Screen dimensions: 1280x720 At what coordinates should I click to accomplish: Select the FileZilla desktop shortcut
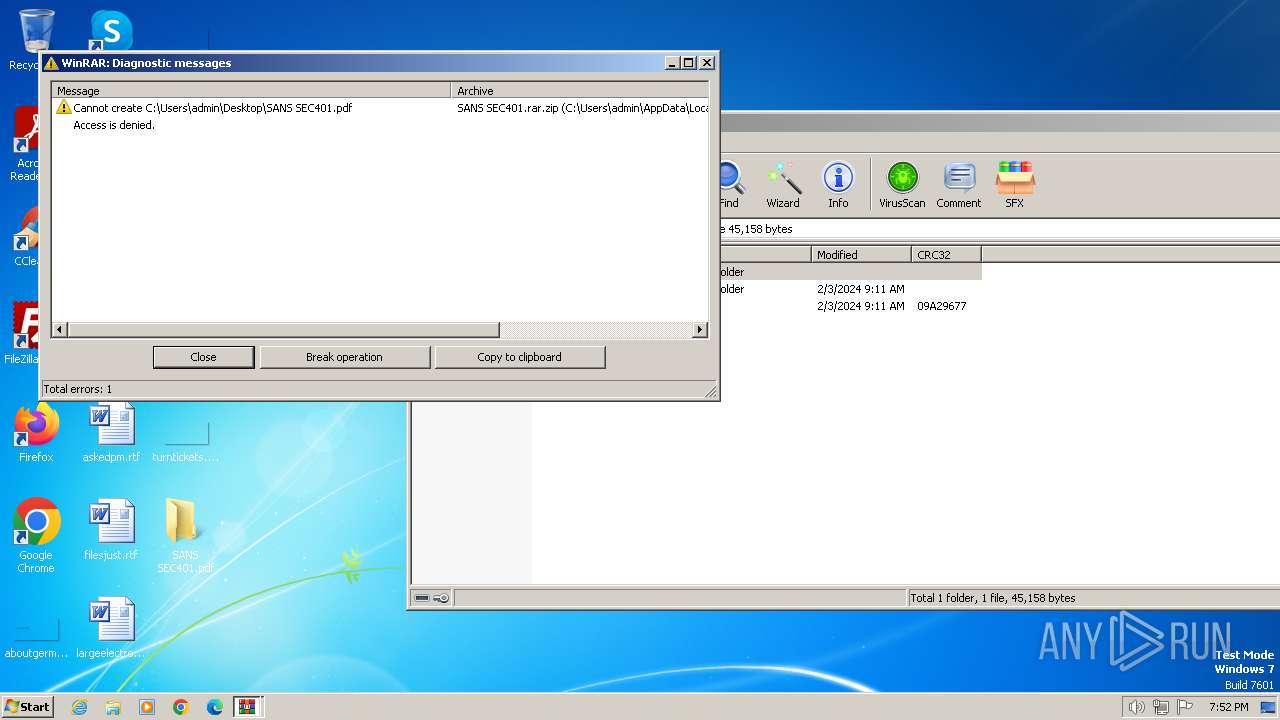click(x=24, y=334)
